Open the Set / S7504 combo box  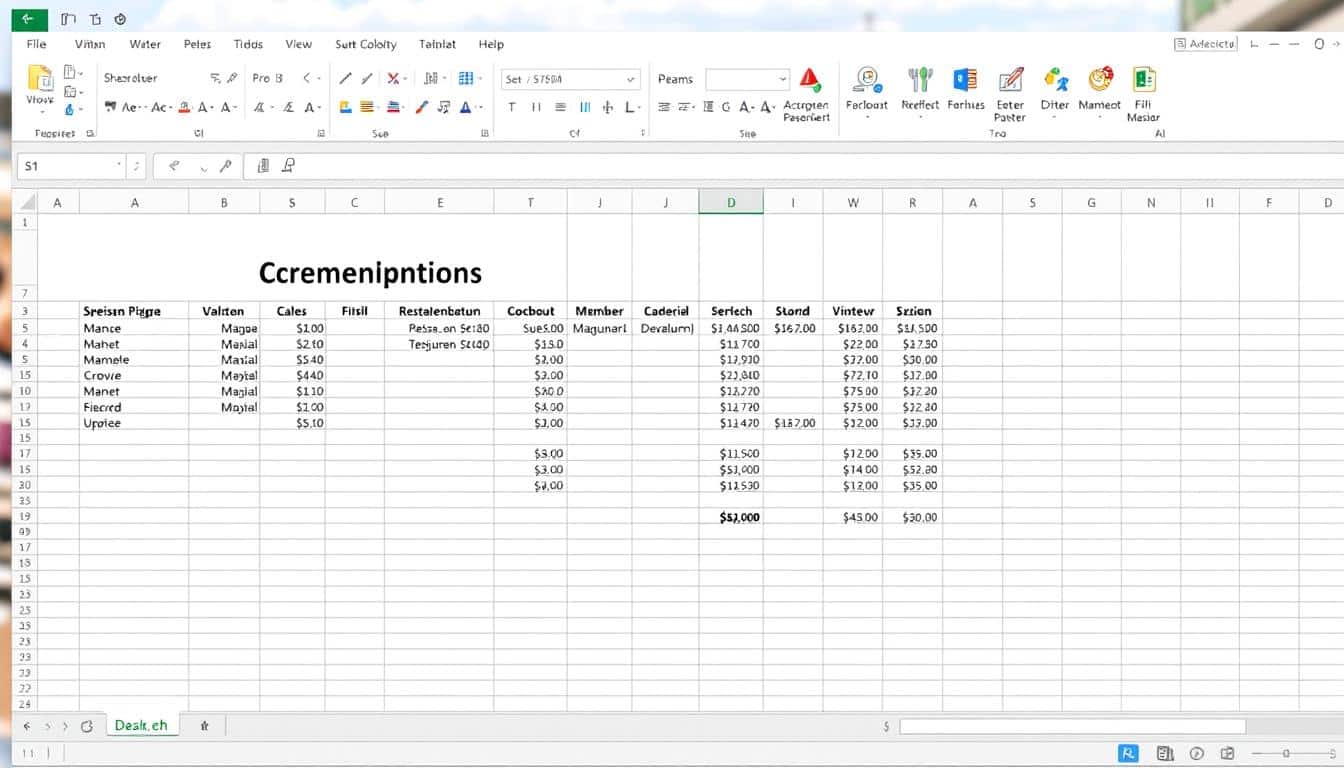[x=570, y=79]
